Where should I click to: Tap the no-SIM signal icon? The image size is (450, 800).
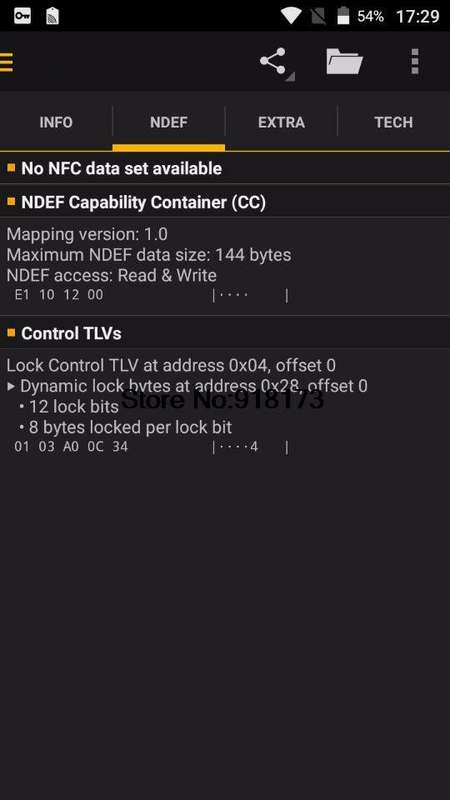(x=318, y=16)
